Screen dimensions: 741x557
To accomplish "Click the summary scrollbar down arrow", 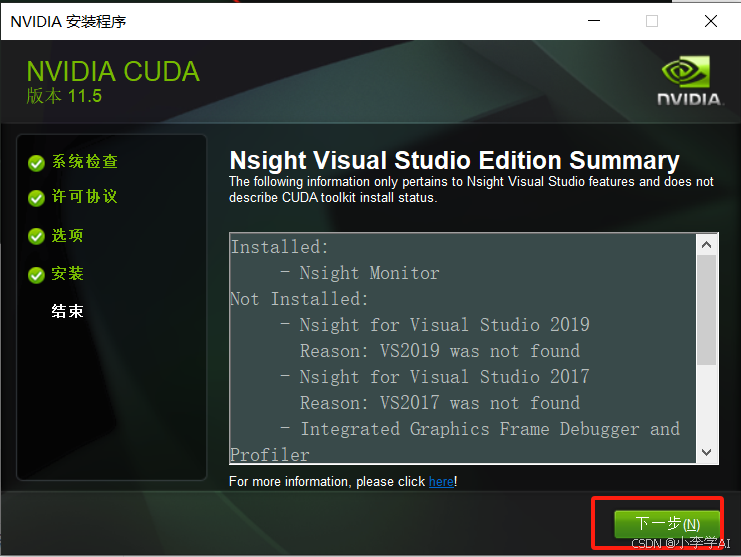I will point(707,452).
